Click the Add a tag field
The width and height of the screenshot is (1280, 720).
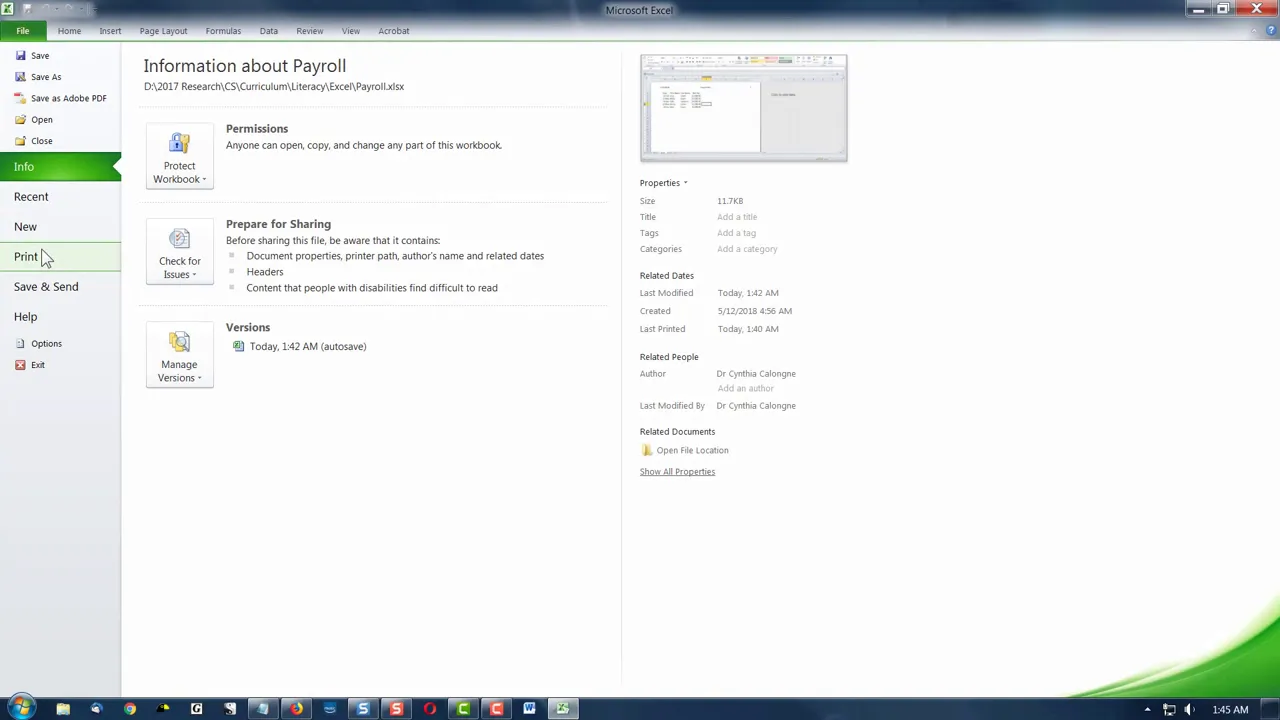(x=736, y=233)
